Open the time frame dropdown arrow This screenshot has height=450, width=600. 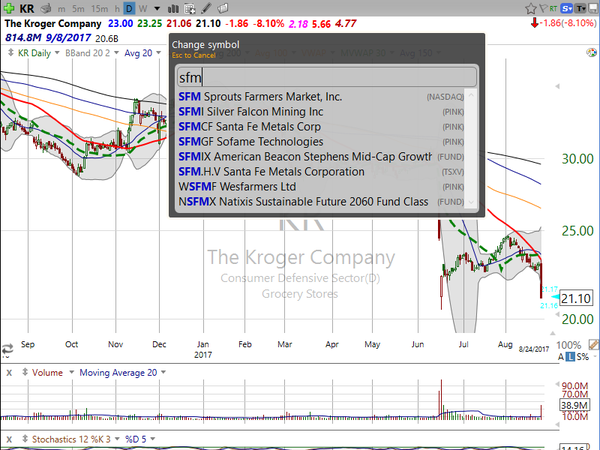[x=157, y=8]
